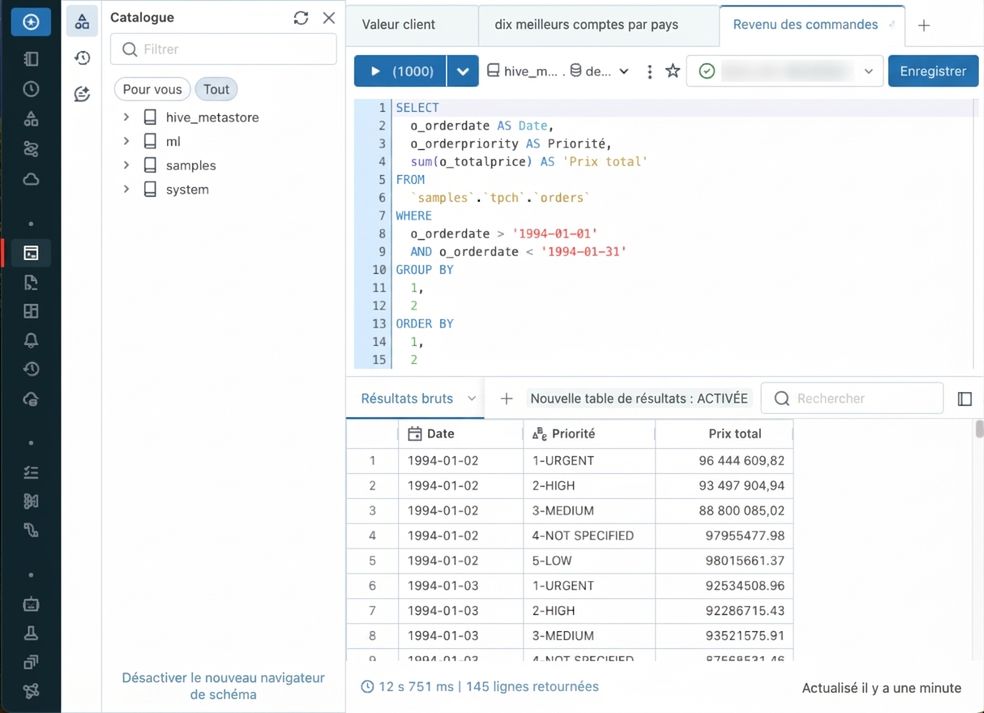The height and width of the screenshot is (713, 984).
Task: Open Query History icon in dark sidebar
Action: coord(31,369)
